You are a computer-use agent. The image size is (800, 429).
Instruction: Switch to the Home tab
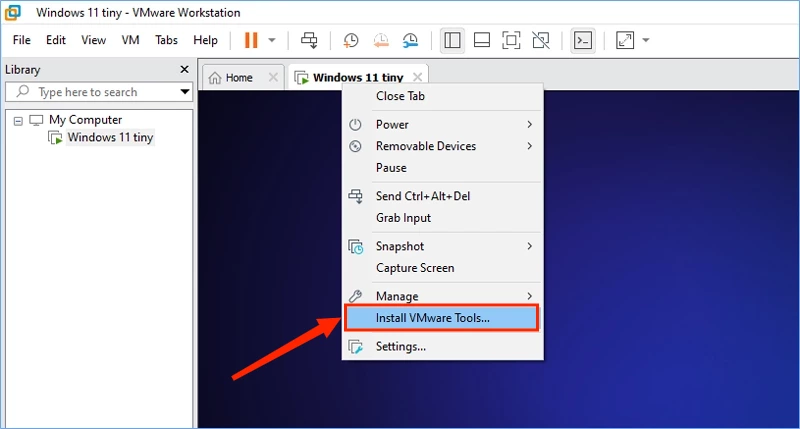pos(239,78)
